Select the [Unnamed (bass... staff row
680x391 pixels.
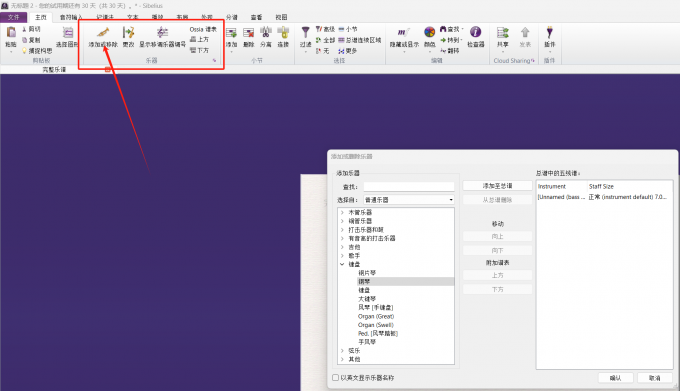pyautogui.click(x=604, y=197)
